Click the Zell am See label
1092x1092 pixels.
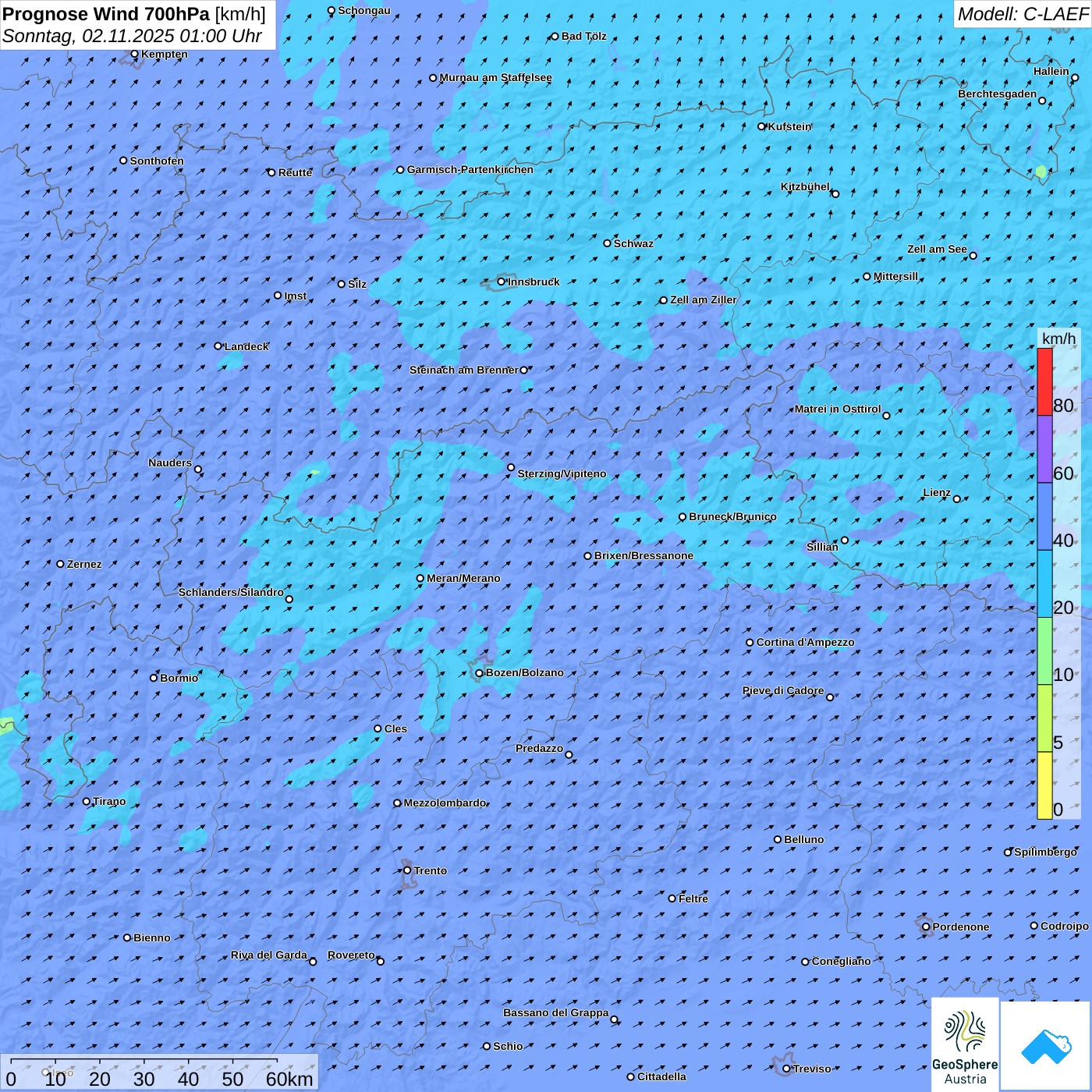point(937,249)
